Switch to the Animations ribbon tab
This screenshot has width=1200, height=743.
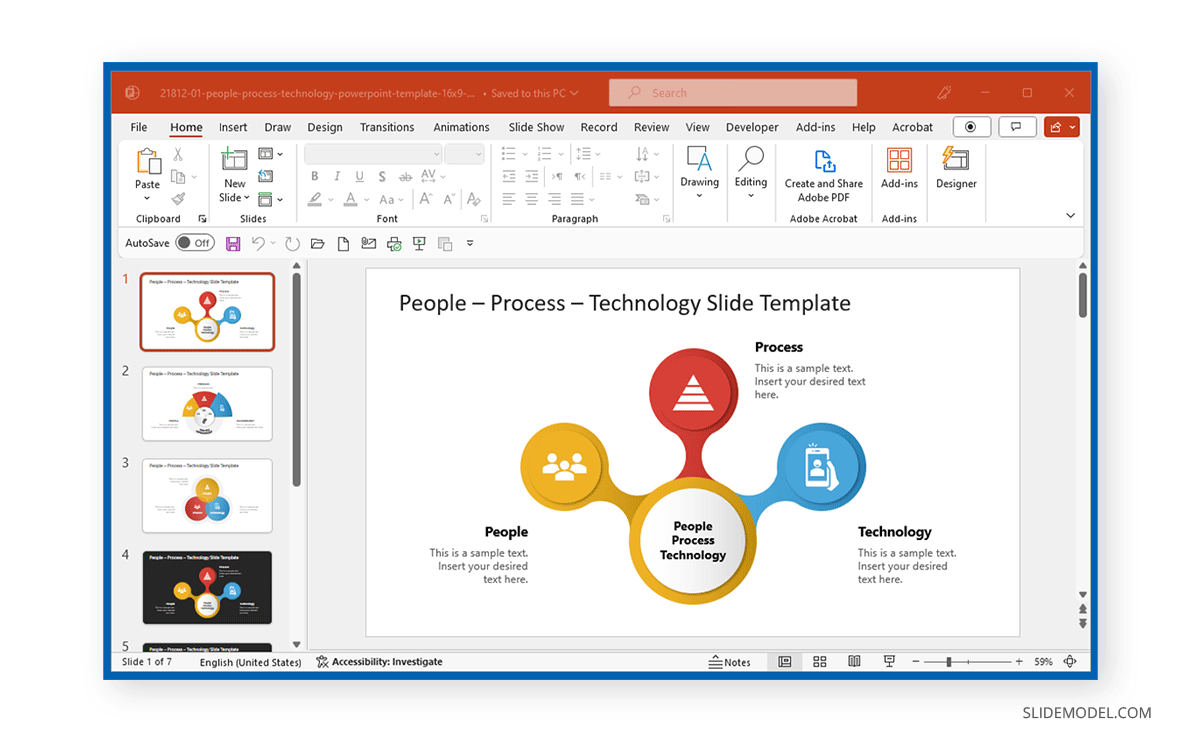point(461,127)
